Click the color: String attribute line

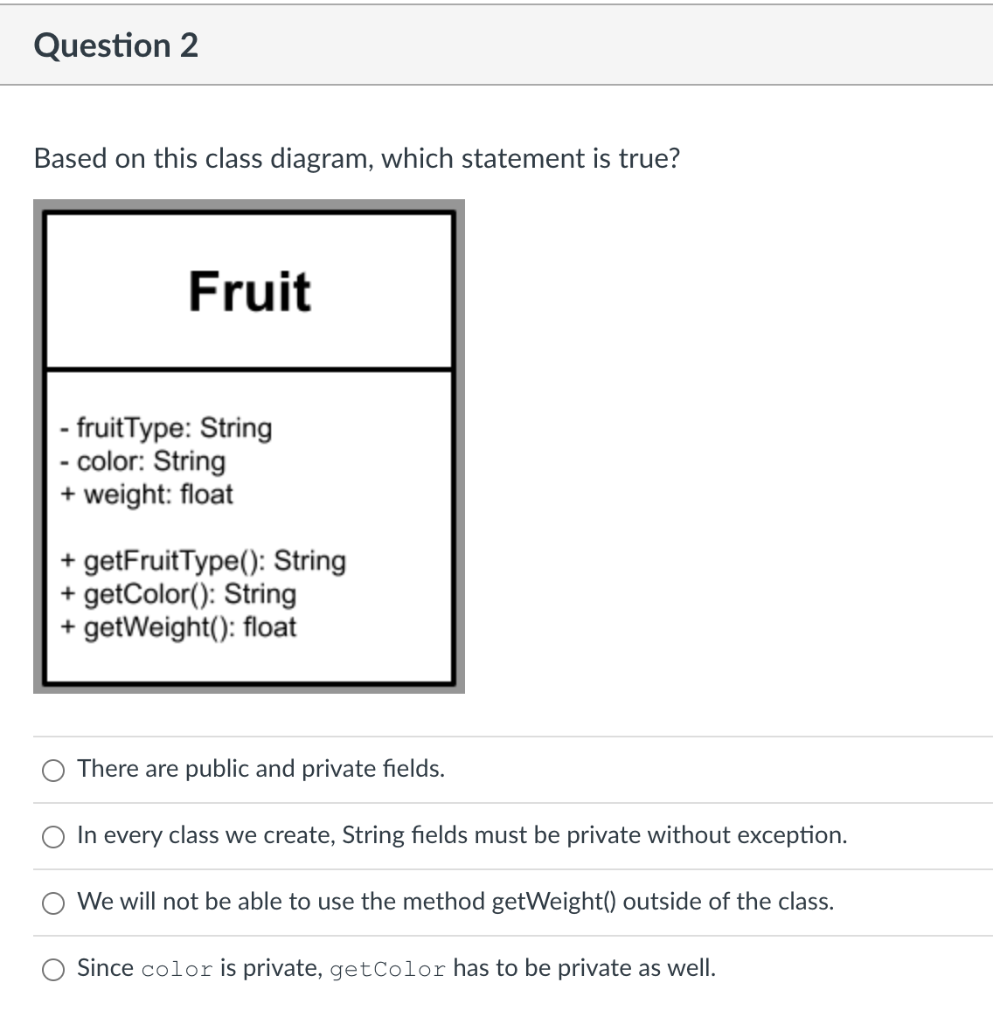tap(142, 461)
